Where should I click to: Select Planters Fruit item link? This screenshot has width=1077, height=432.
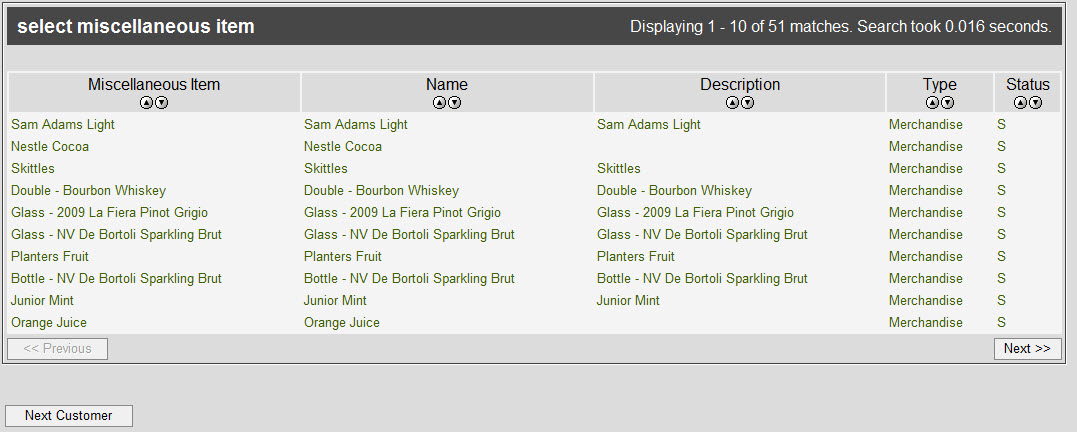point(49,256)
